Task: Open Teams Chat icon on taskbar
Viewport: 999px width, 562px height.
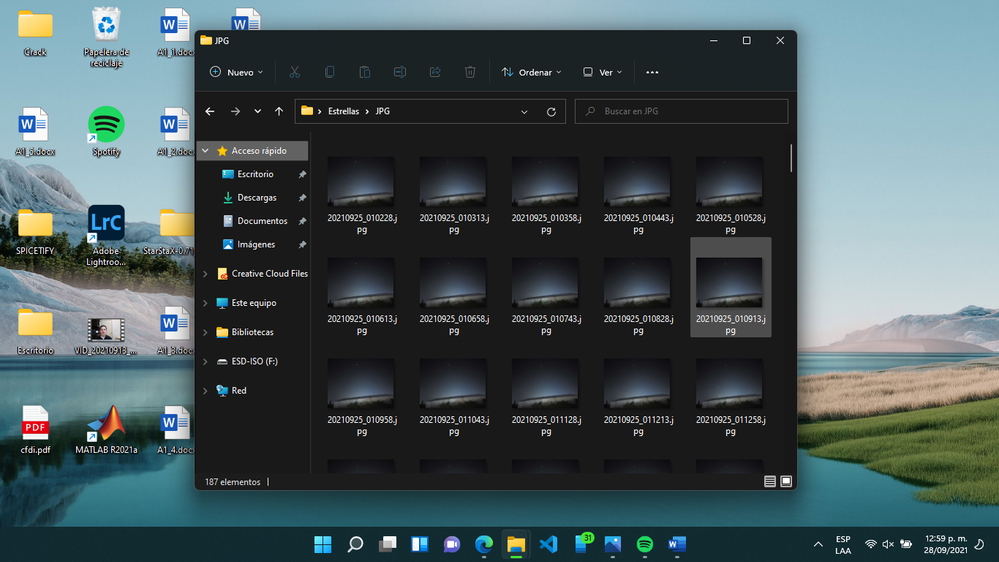Action: (452, 544)
